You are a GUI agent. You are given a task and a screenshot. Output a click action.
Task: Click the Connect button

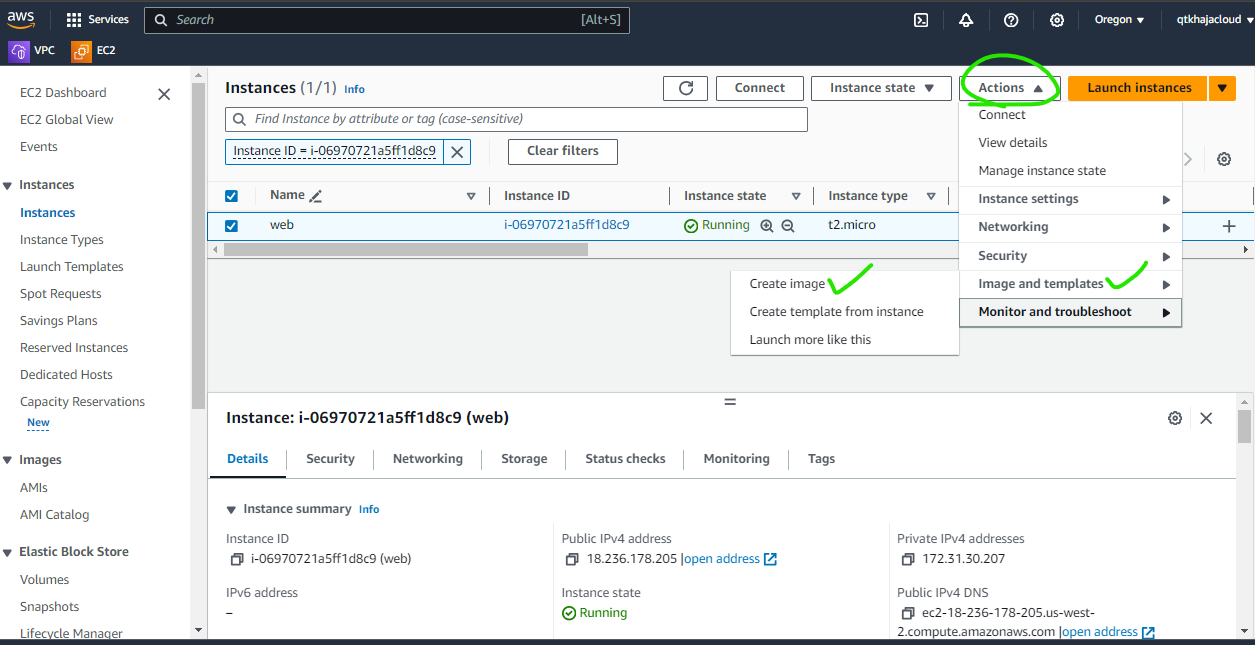[759, 88]
